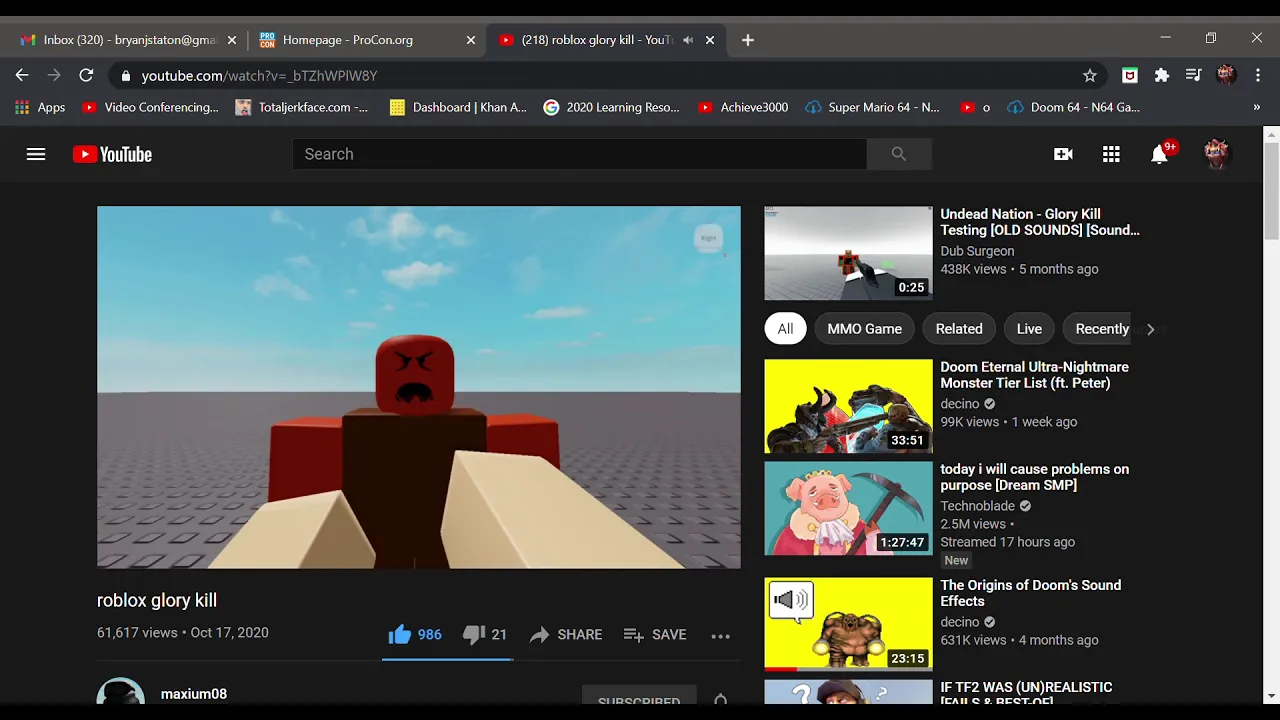1280x720 pixels.
Task: Open the Totaljerkface.com bookmark
Action: [x=301, y=107]
